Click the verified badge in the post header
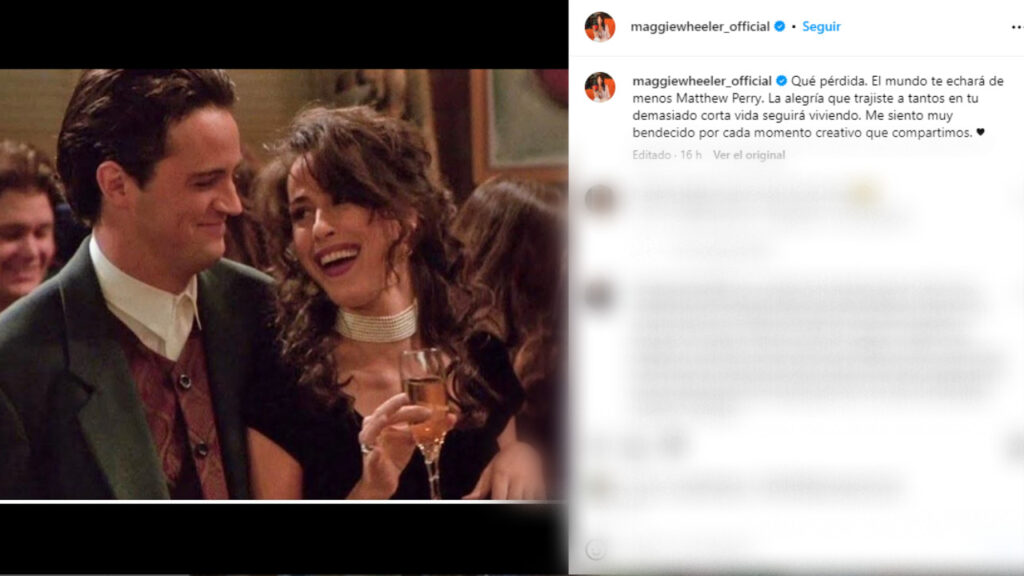Viewport: 1024px width, 576px height. pos(779,27)
